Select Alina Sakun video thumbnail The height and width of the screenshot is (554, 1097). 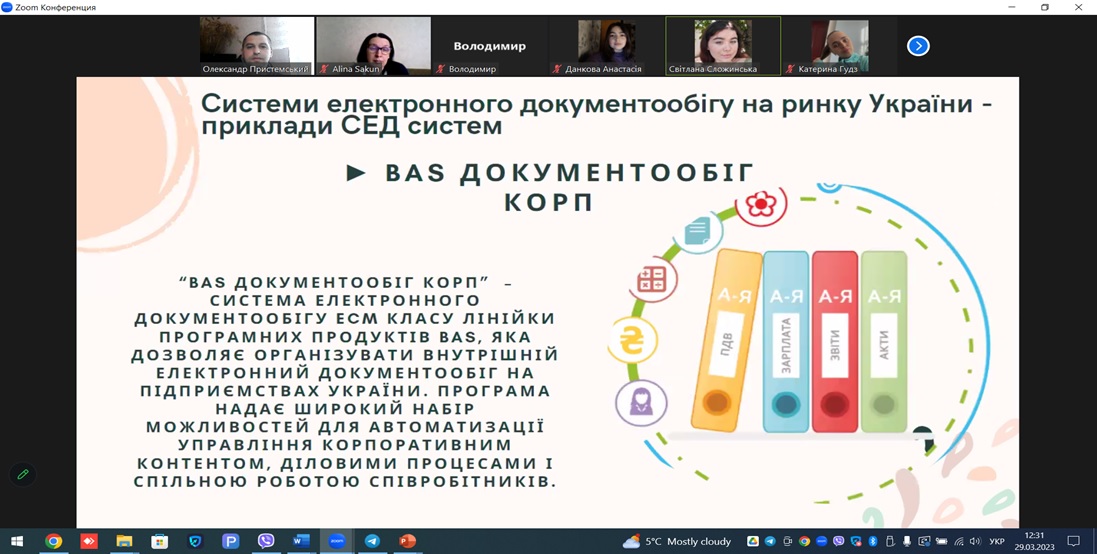[x=374, y=45]
